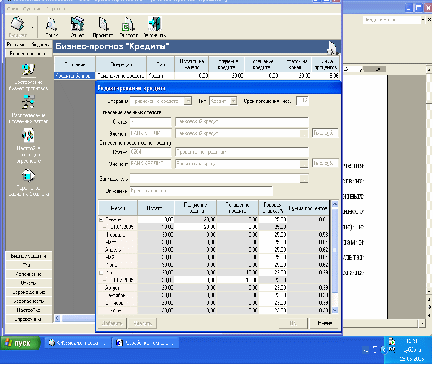Click the second column header of the dialog table
Screen dimensions: 433x365
(156, 208)
